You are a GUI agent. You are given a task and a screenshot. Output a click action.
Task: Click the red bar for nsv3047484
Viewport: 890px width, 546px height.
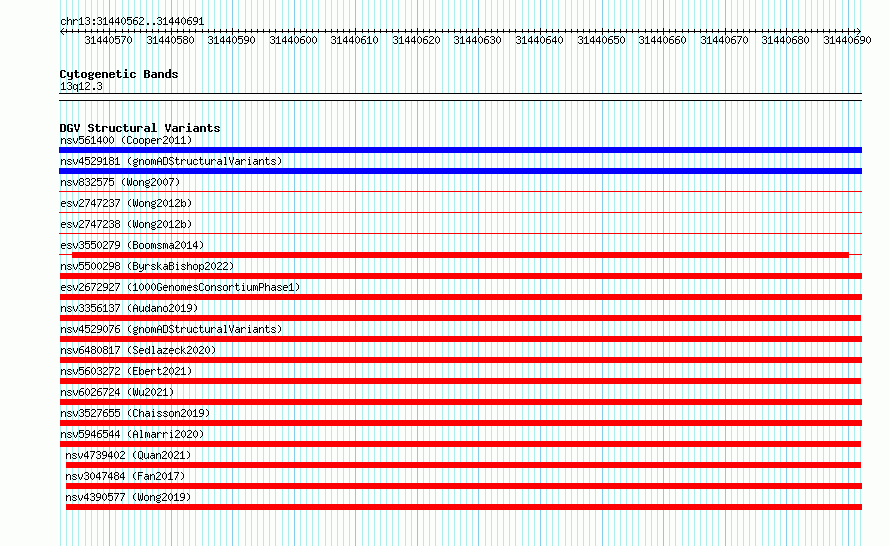tap(464, 486)
